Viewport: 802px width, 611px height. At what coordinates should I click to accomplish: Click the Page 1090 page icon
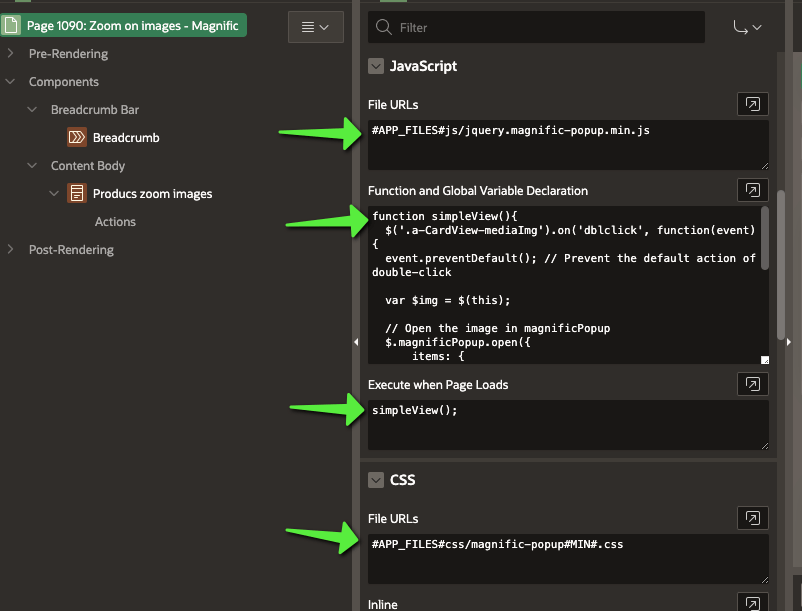[x=13, y=26]
